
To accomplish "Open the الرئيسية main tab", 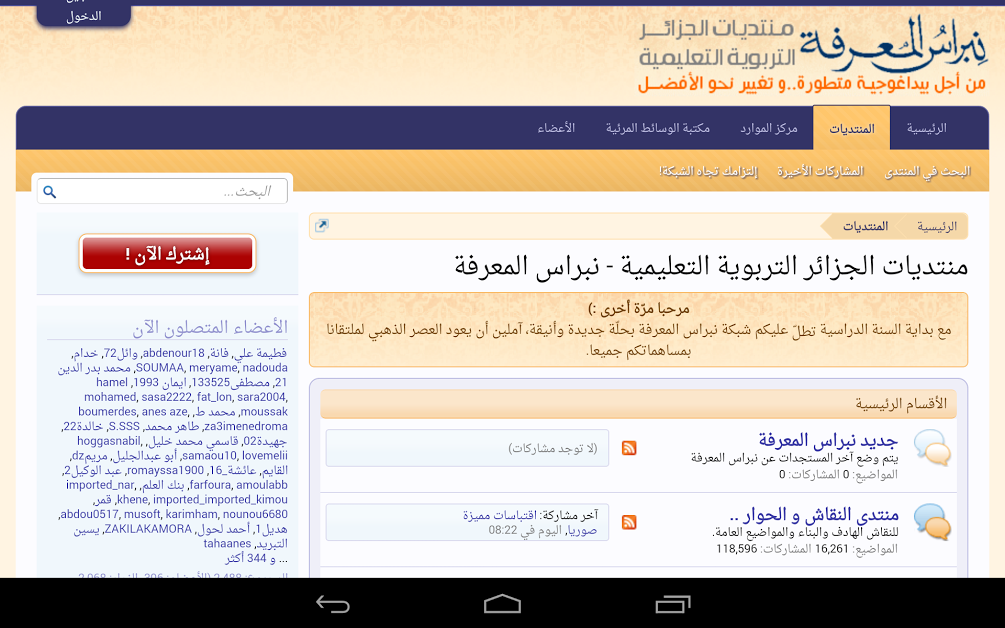I will [x=926, y=128].
